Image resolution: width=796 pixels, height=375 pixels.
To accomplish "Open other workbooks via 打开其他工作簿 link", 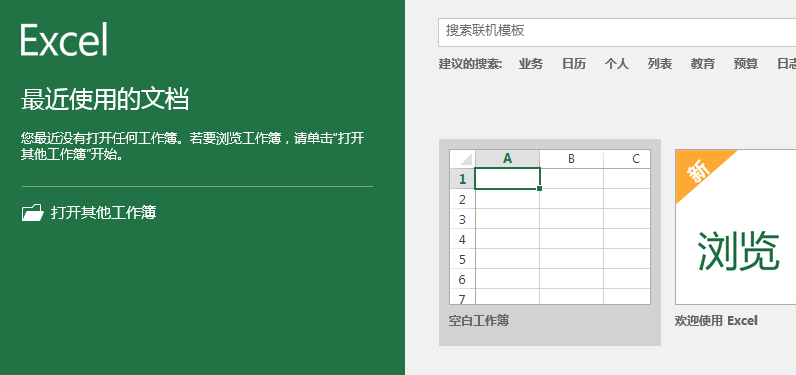I will [103, 212].
